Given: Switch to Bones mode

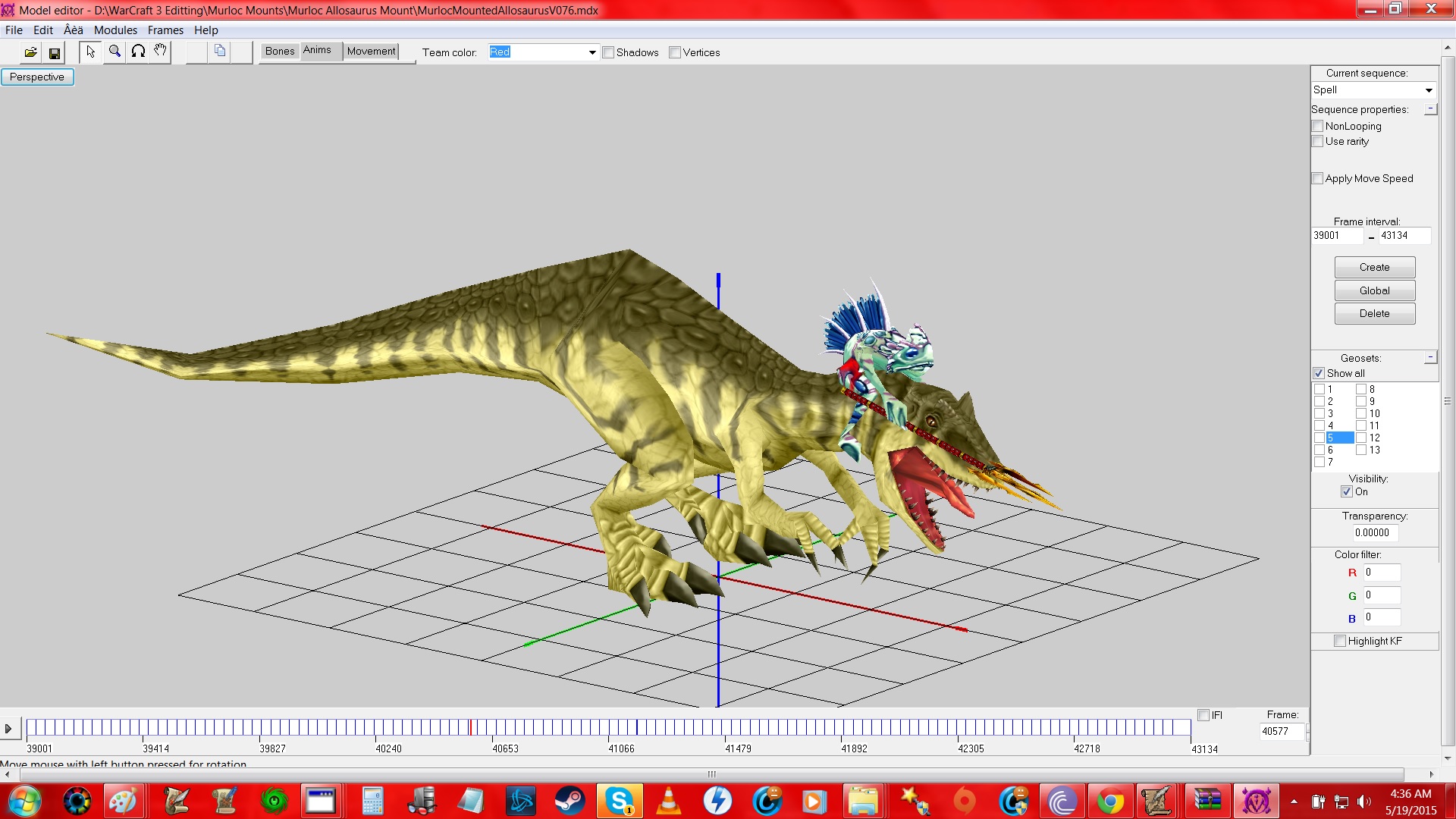Looking at the screenshot, I should point(280,51).
